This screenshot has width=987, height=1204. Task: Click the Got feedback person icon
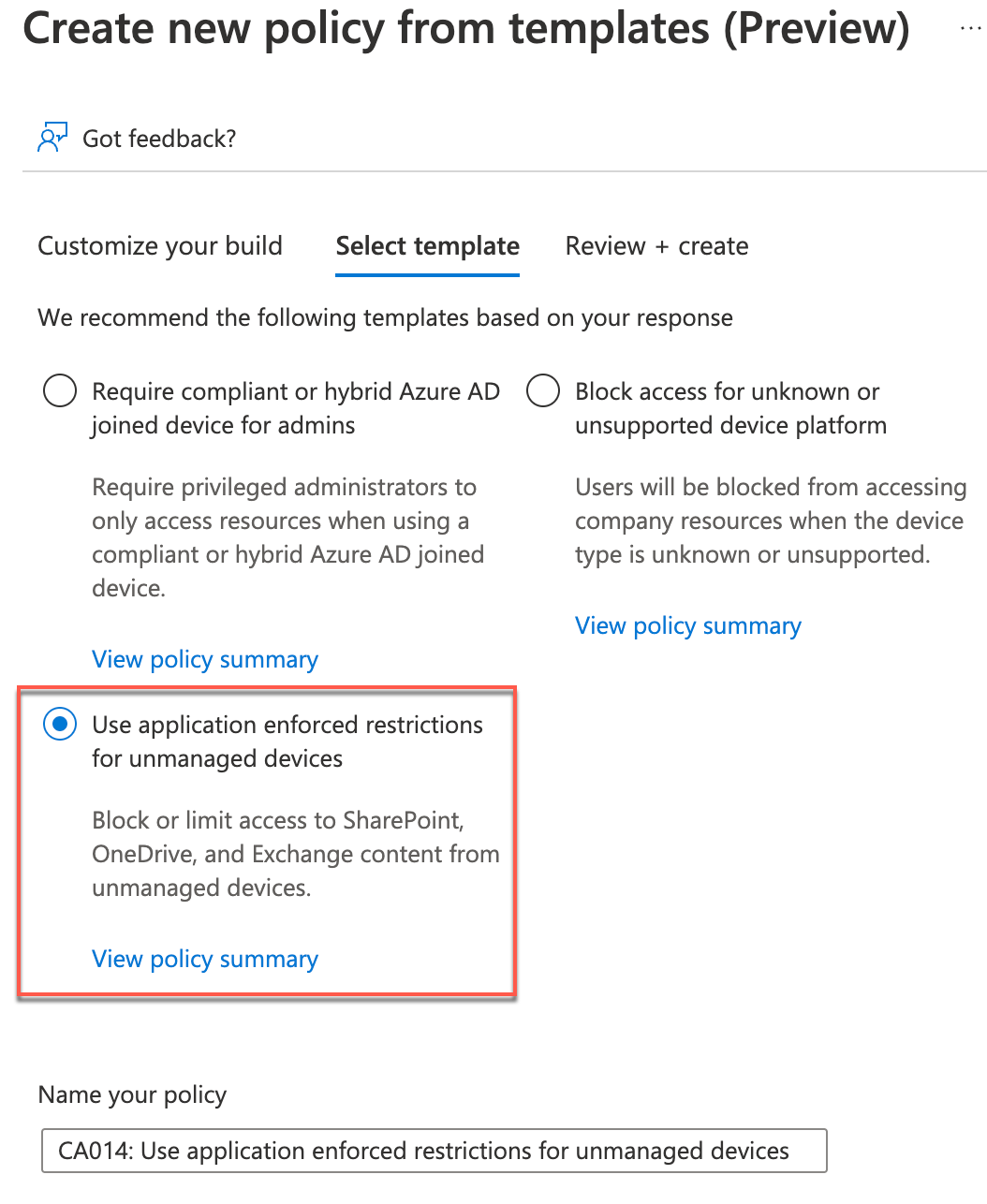(x=52, y=138)
